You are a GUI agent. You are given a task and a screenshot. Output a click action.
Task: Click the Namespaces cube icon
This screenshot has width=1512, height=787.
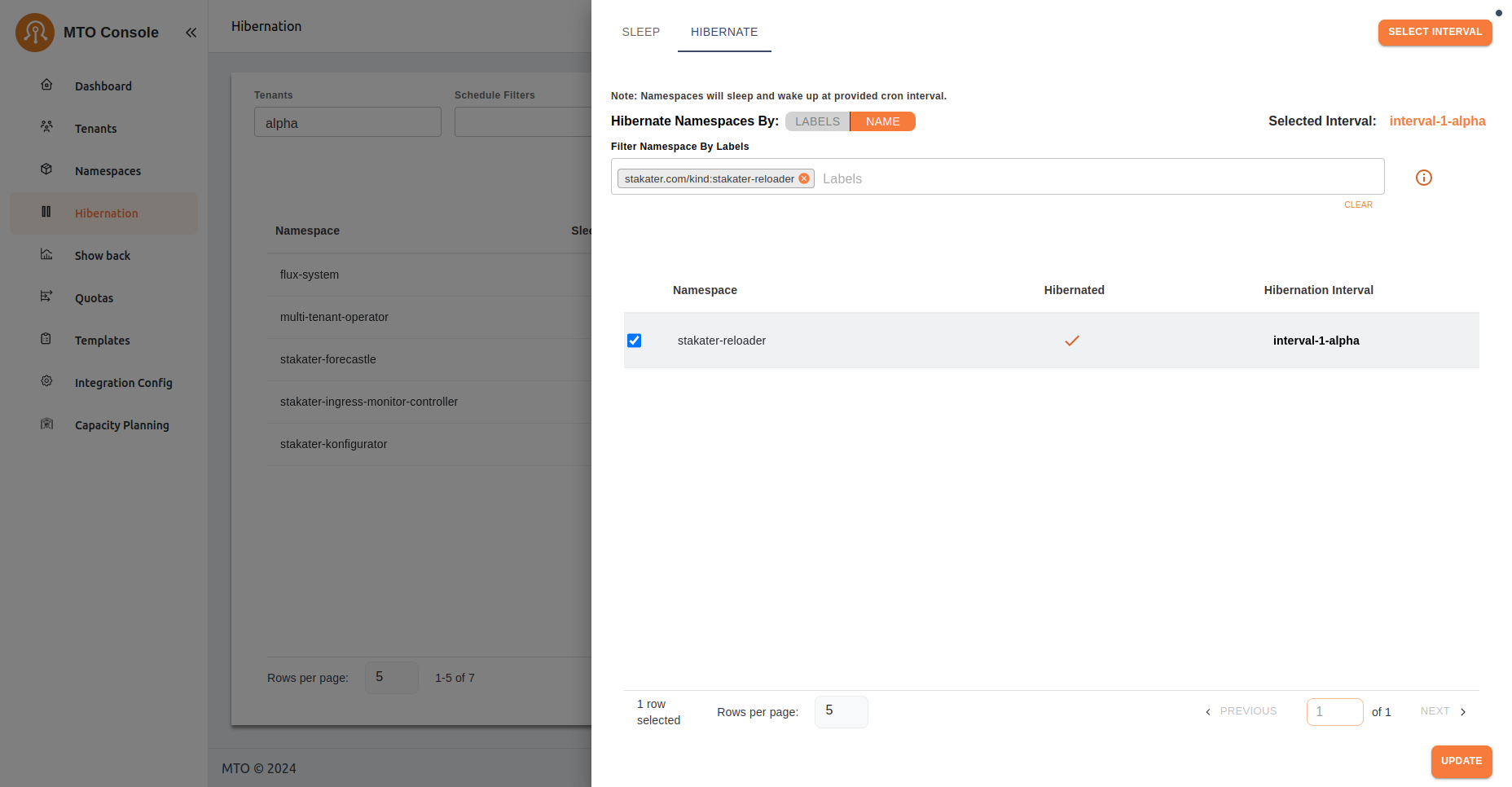point(46,169)
